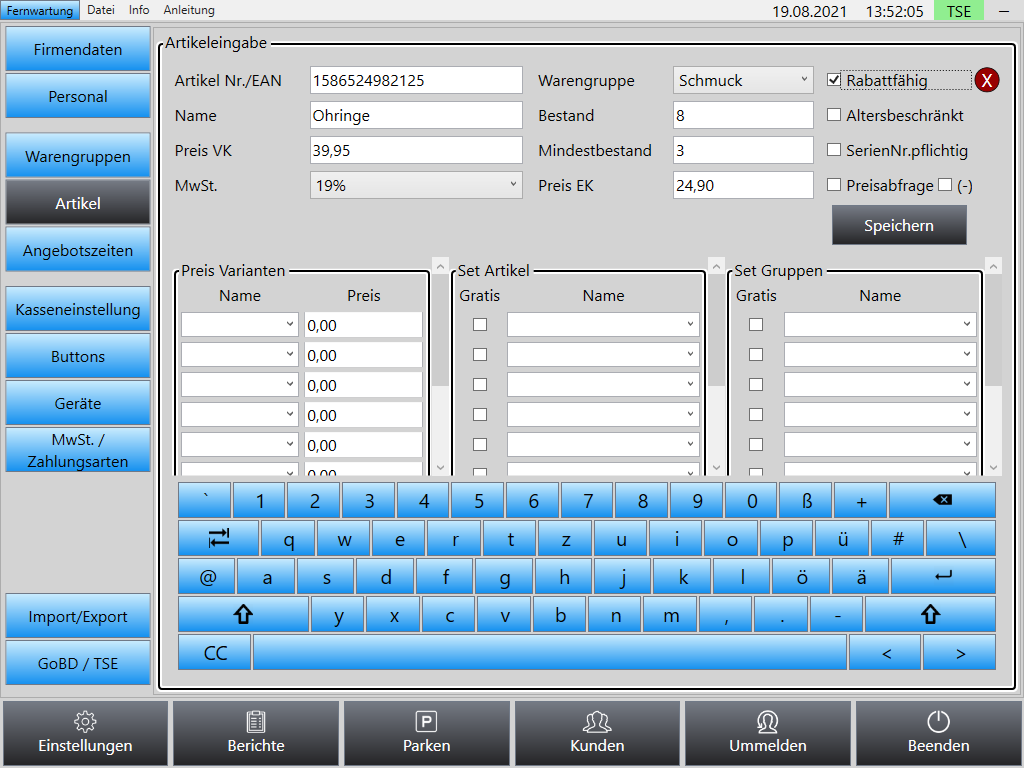
Task: Open the Import/Export section
Action: pos(78,616)
